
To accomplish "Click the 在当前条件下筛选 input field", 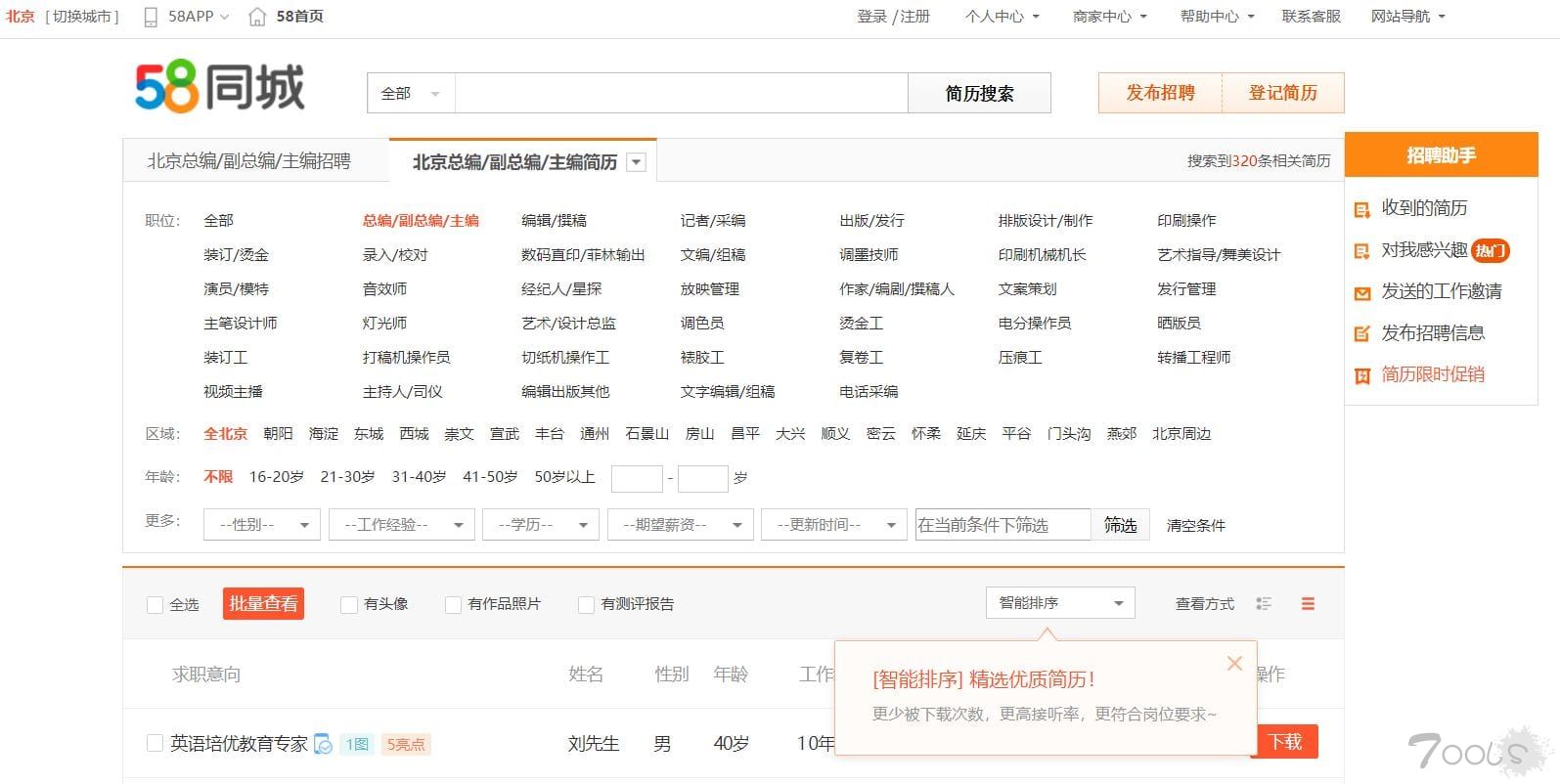I will tap(1002, 525).
